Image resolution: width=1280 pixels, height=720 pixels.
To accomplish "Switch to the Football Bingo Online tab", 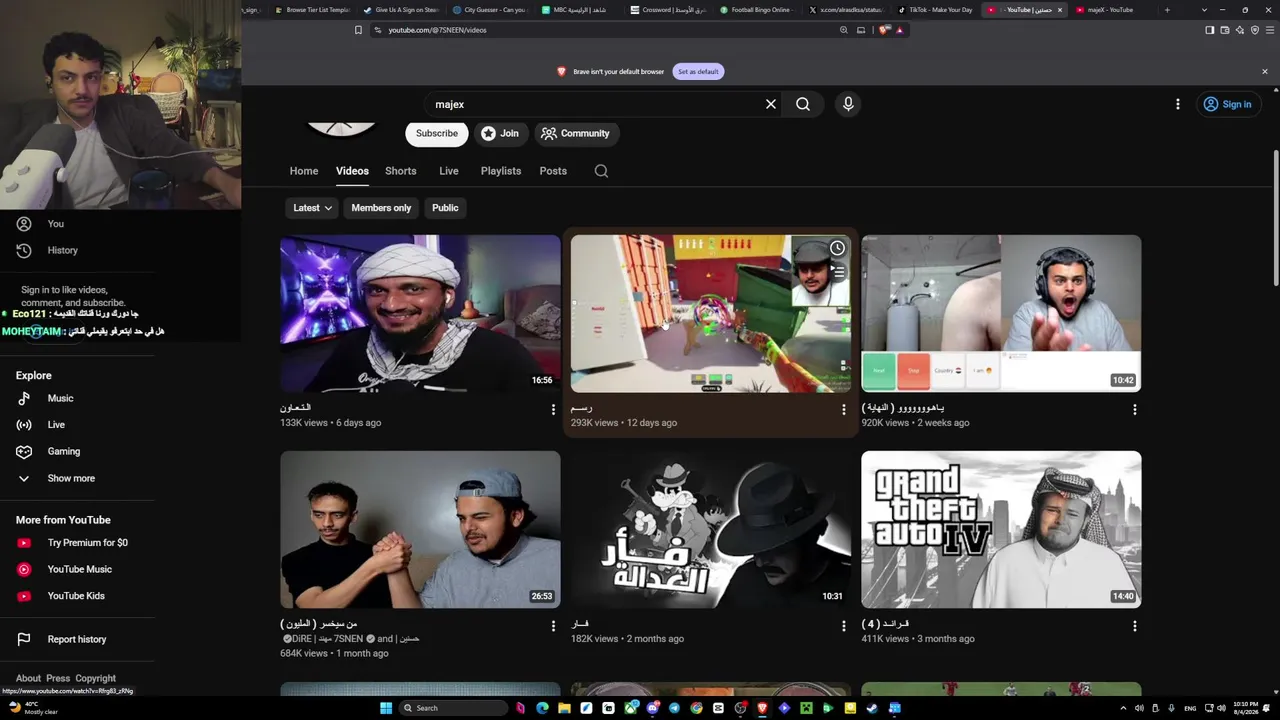I will (759, 10).
